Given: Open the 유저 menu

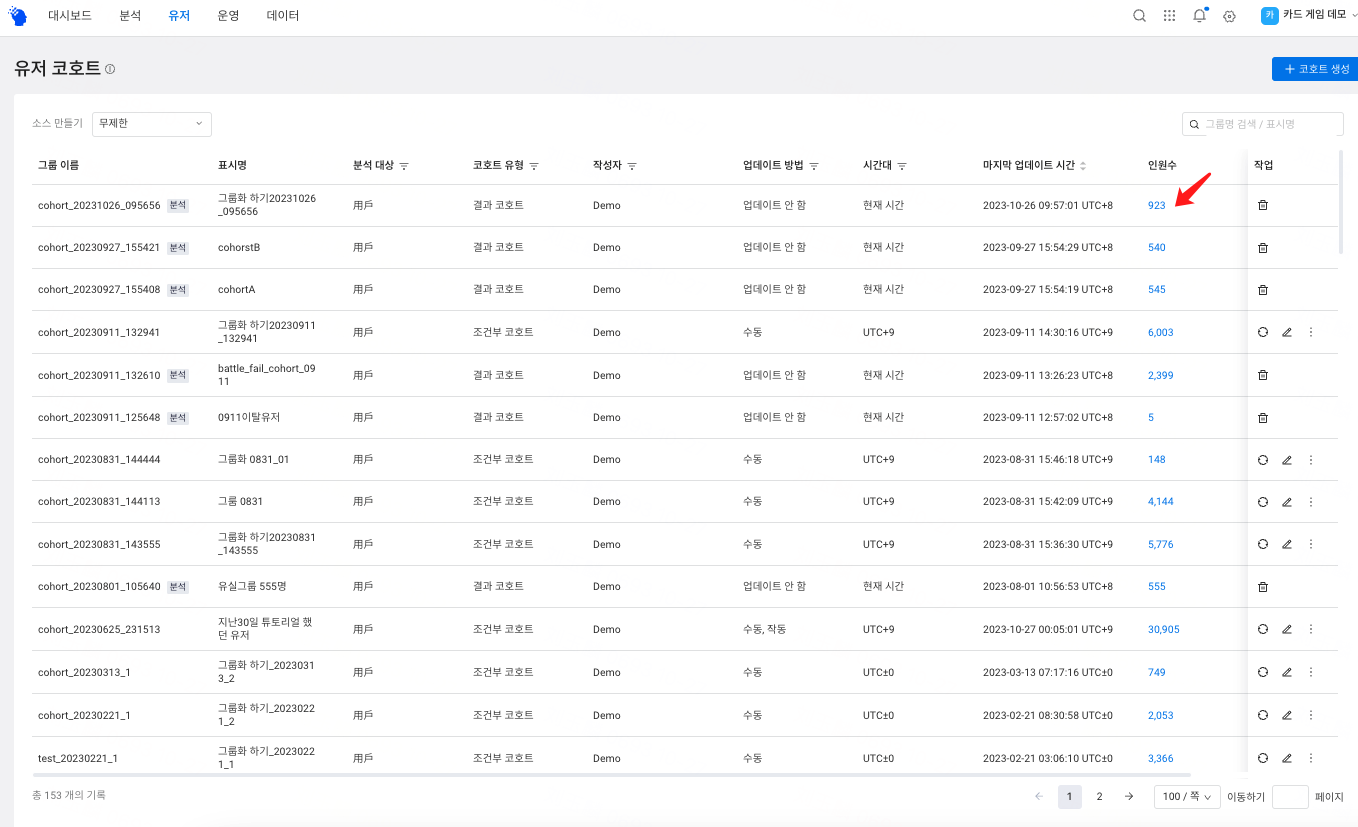Looking at the screenshot, I should coord(179,16).
